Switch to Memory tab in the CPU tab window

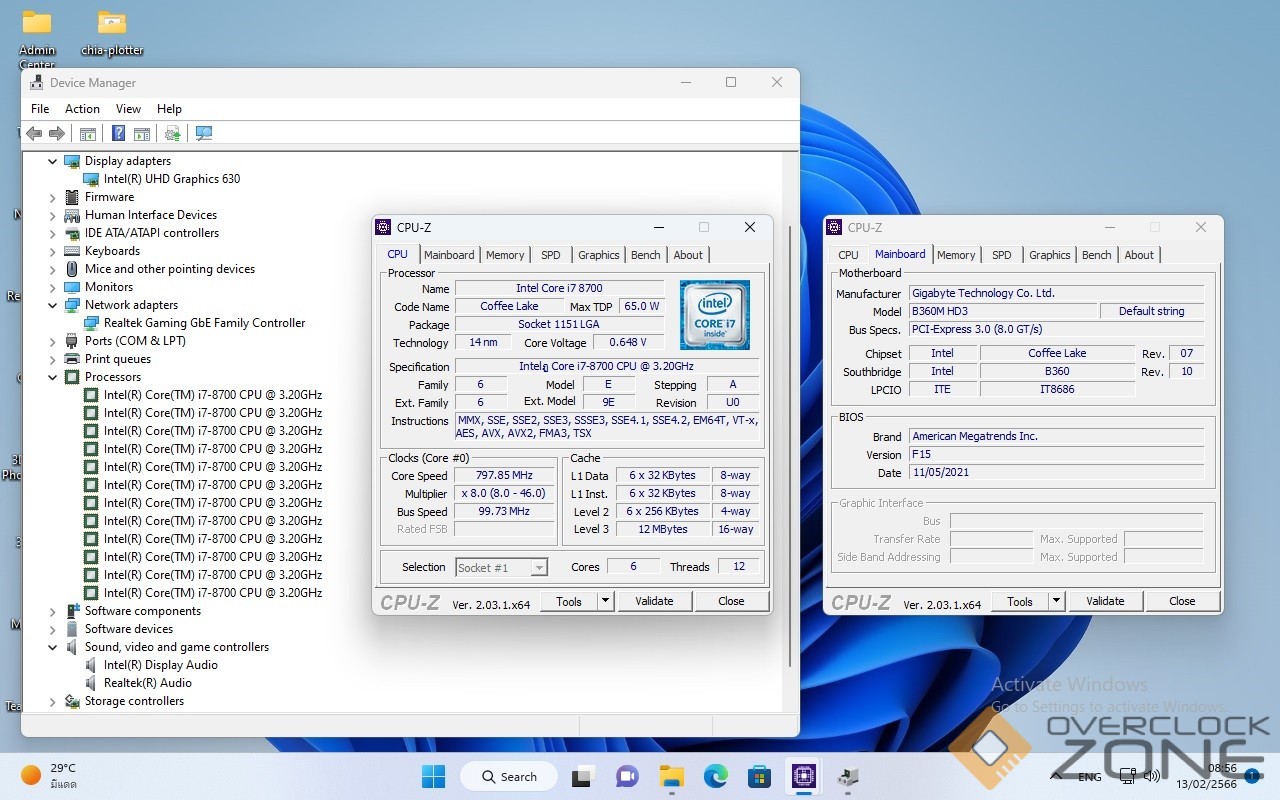pyautogui.click(x=505, y=255)
